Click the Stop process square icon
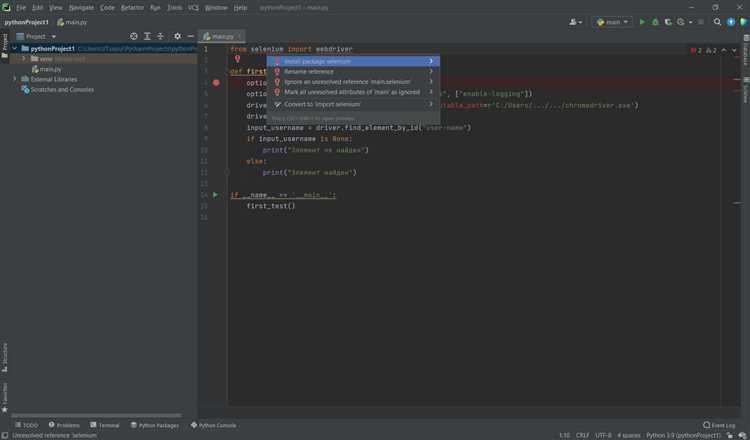 pyautogui.click(x=701, y=22)
